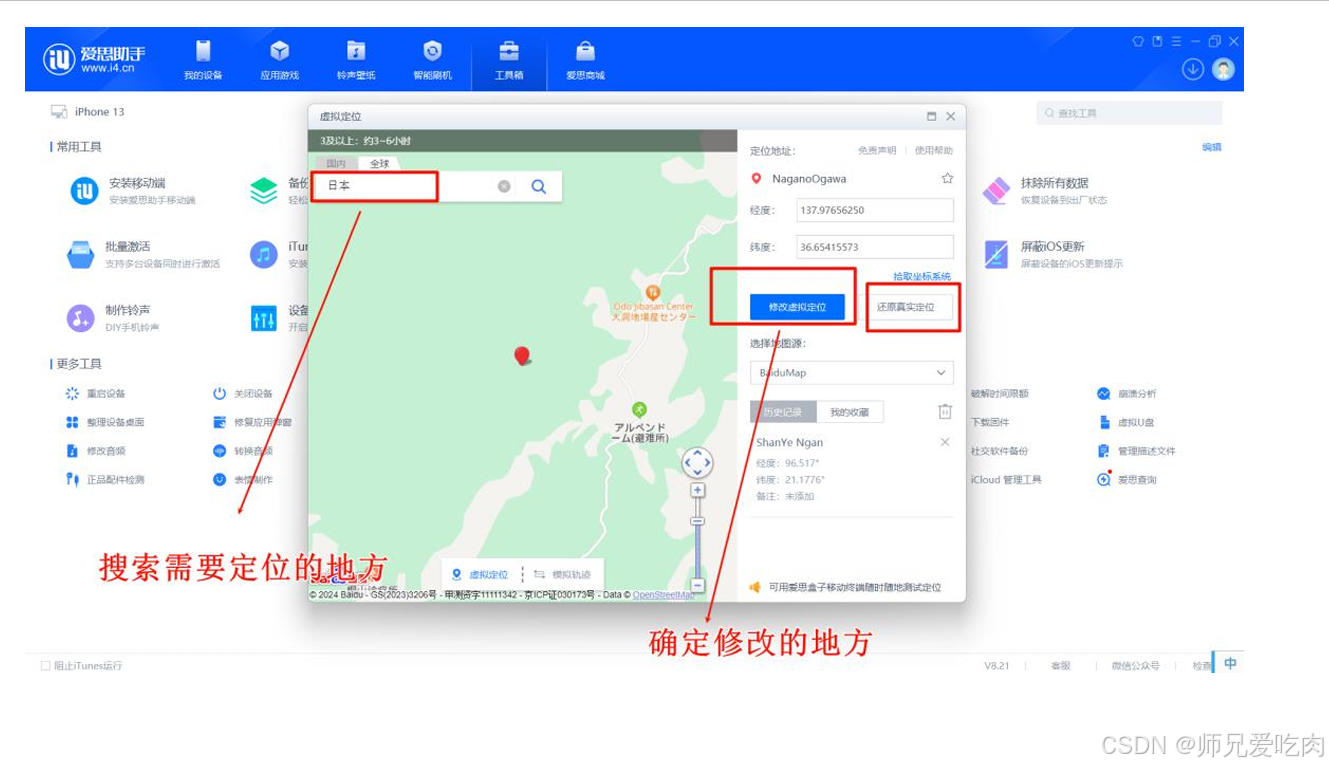Open 应用游戏 in the top navigation
This screenshot has height=767, width=1329.
280,60
